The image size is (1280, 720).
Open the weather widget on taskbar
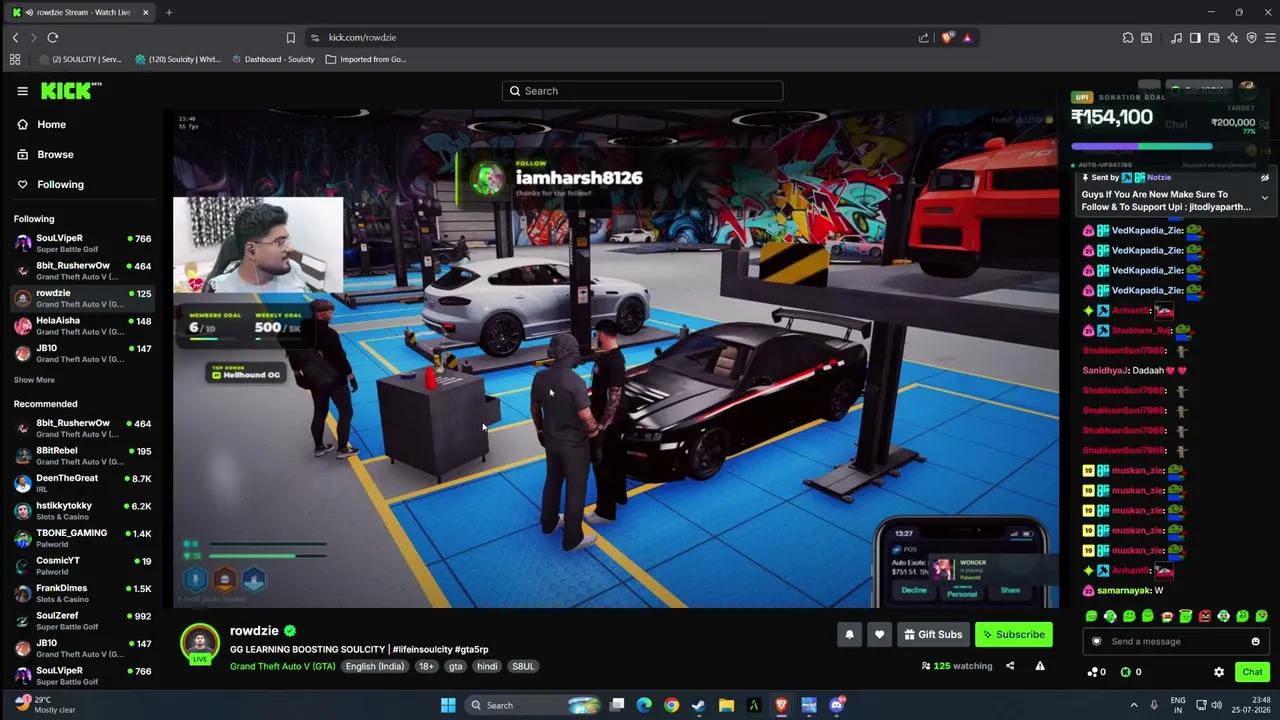click(45, 705)
